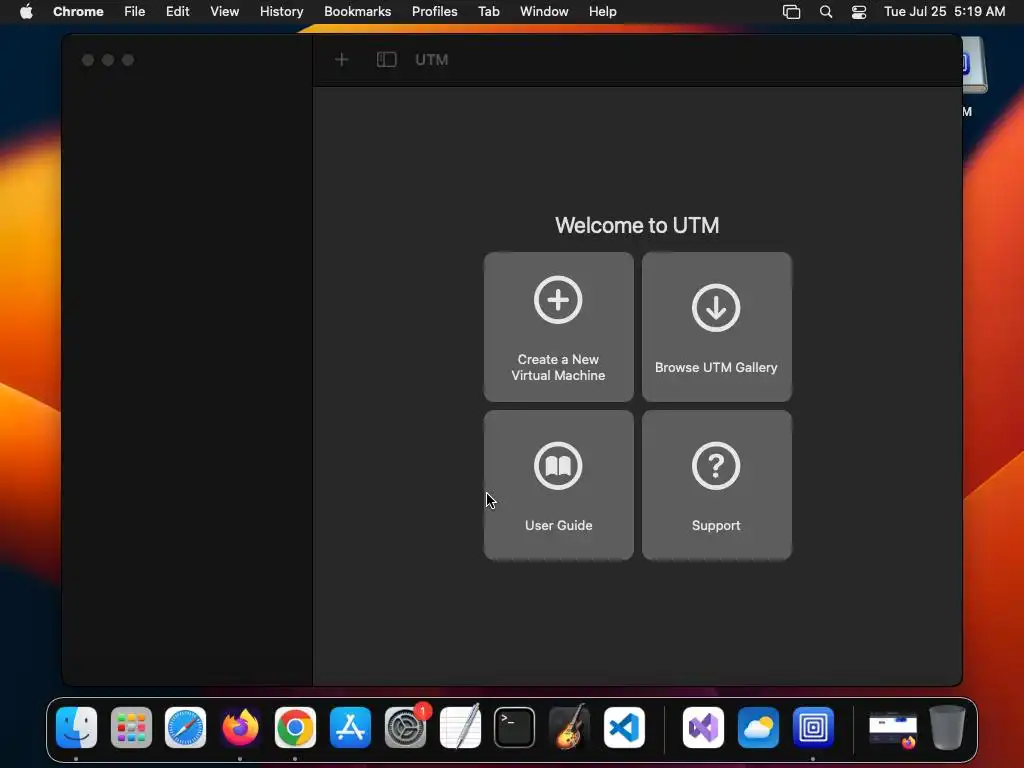
Task: Toggle the sidebar icon in UTM toolbar
Action: tap(387, 60)
